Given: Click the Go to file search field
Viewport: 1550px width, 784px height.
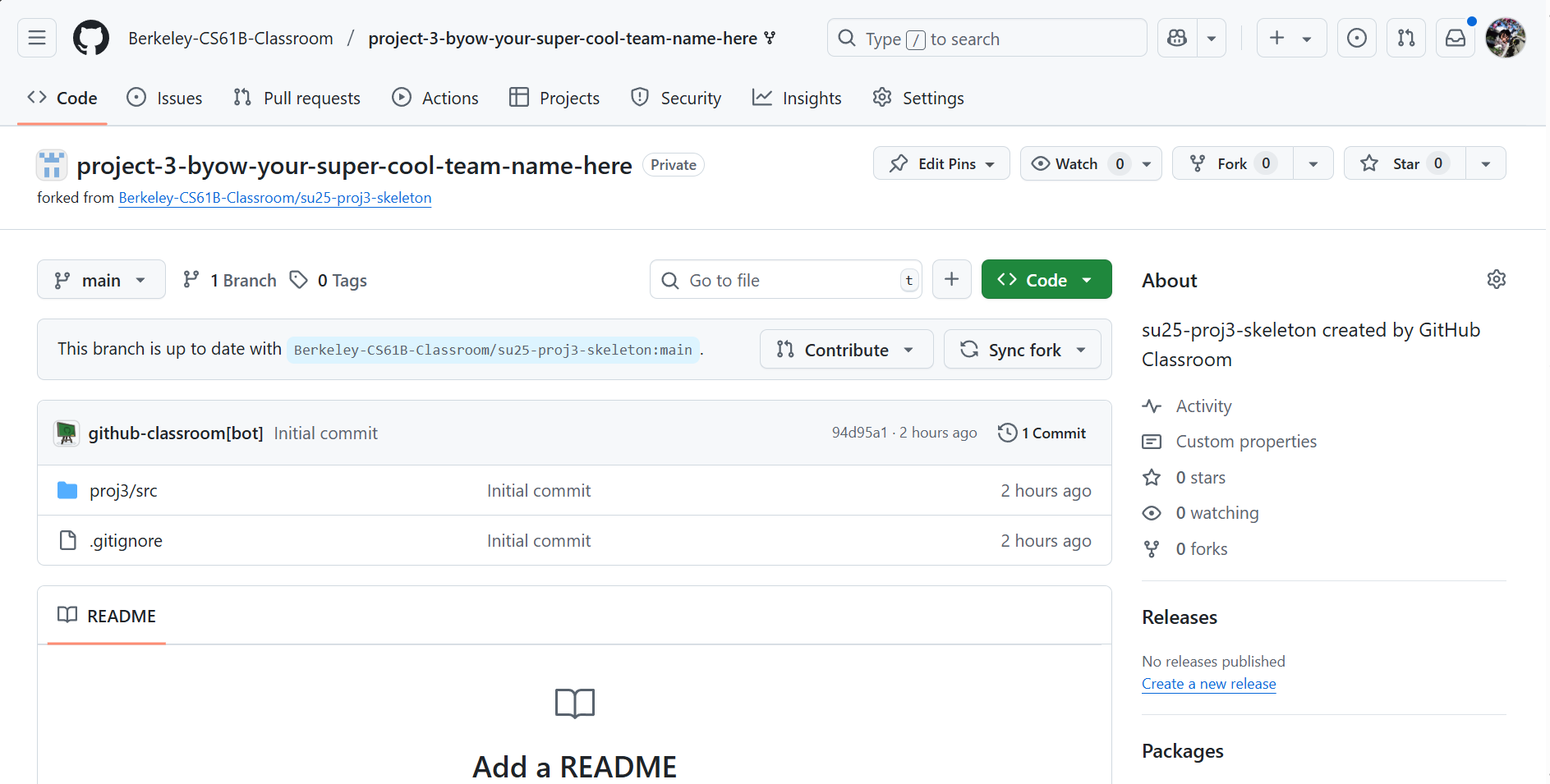Looking at the screenshot, I should (x=784, y=279).
